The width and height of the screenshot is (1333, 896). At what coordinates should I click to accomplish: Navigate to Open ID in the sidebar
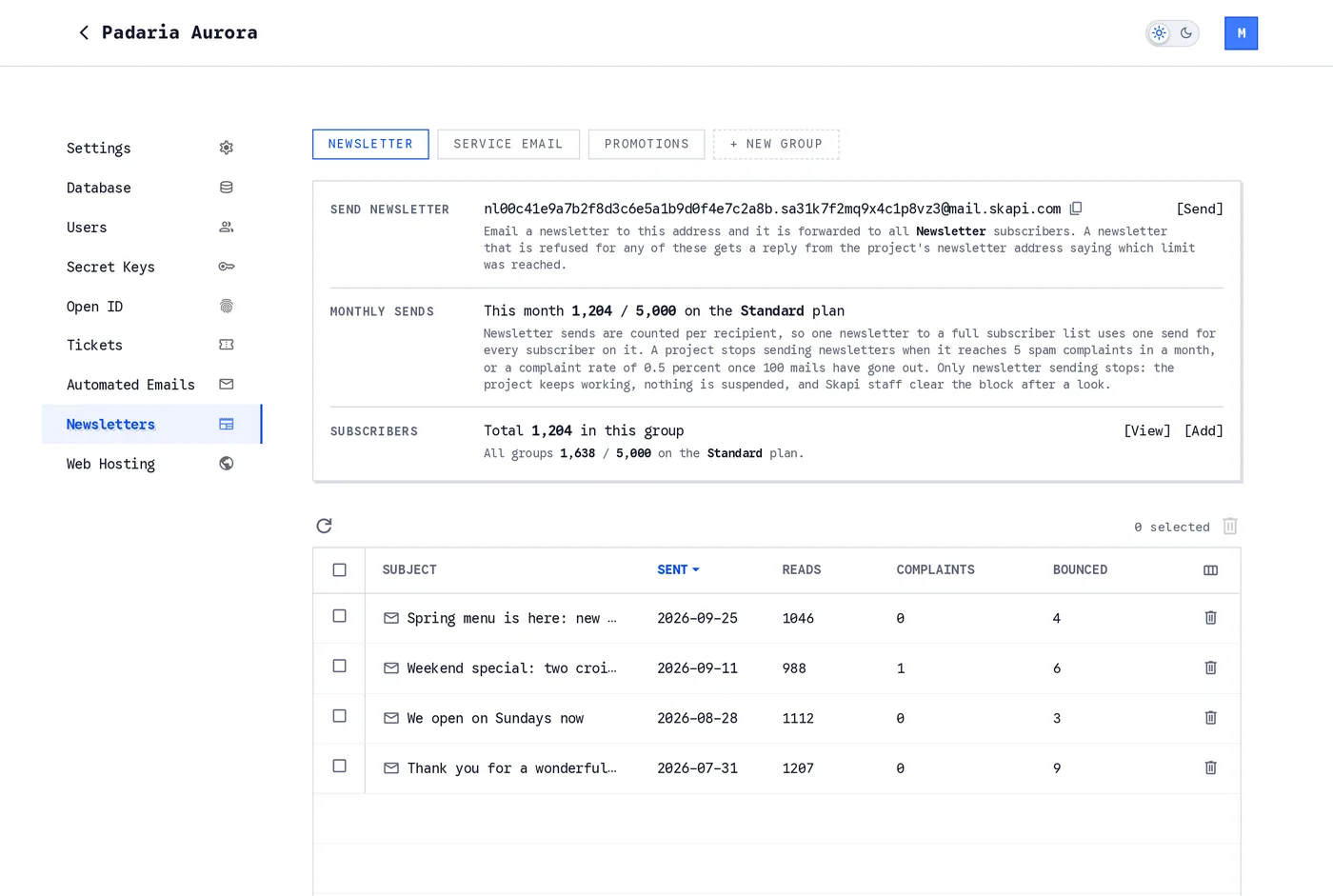[150, 306]
